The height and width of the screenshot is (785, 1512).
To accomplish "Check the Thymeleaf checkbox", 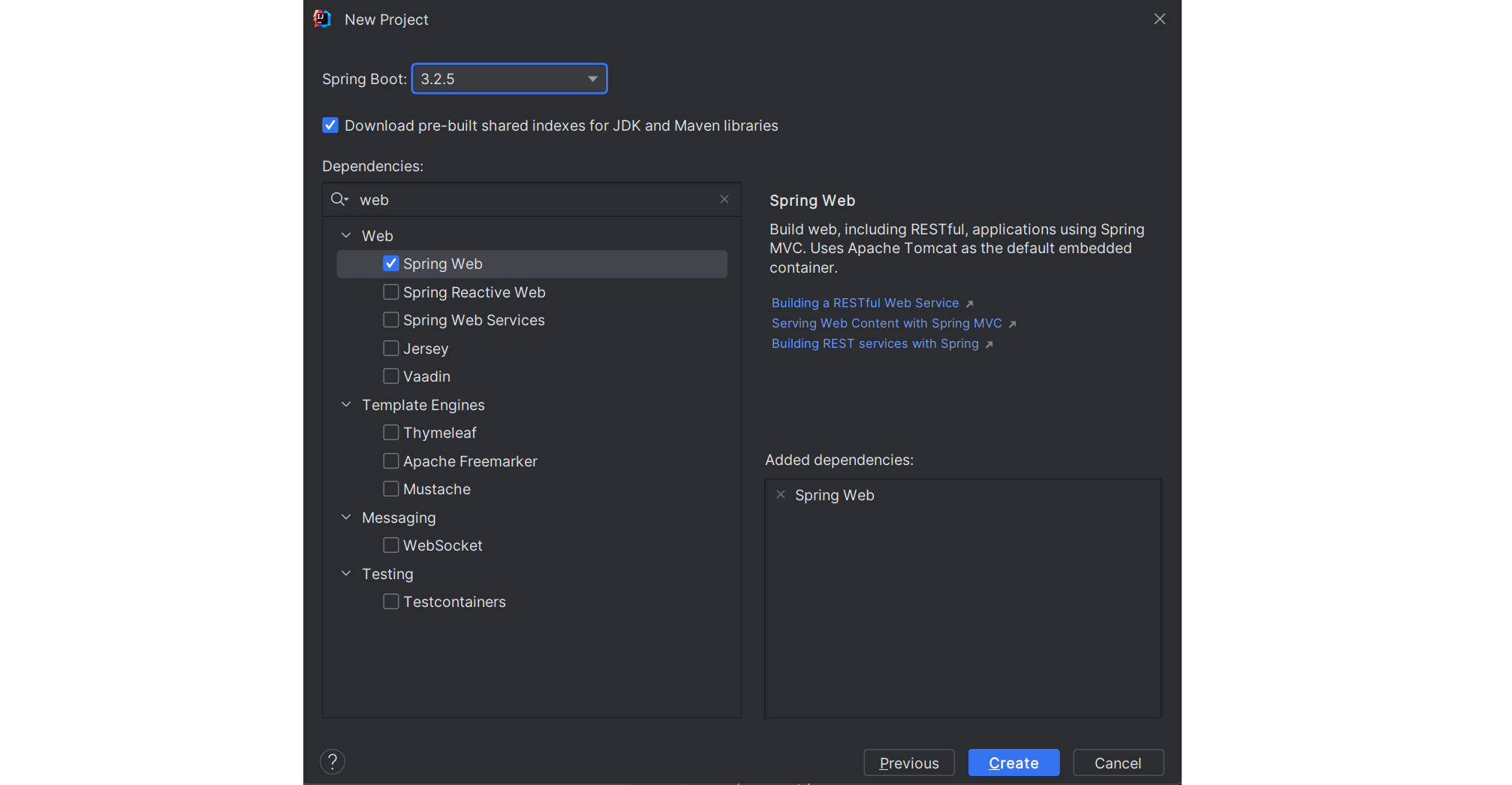I will (x=390, y=433).
